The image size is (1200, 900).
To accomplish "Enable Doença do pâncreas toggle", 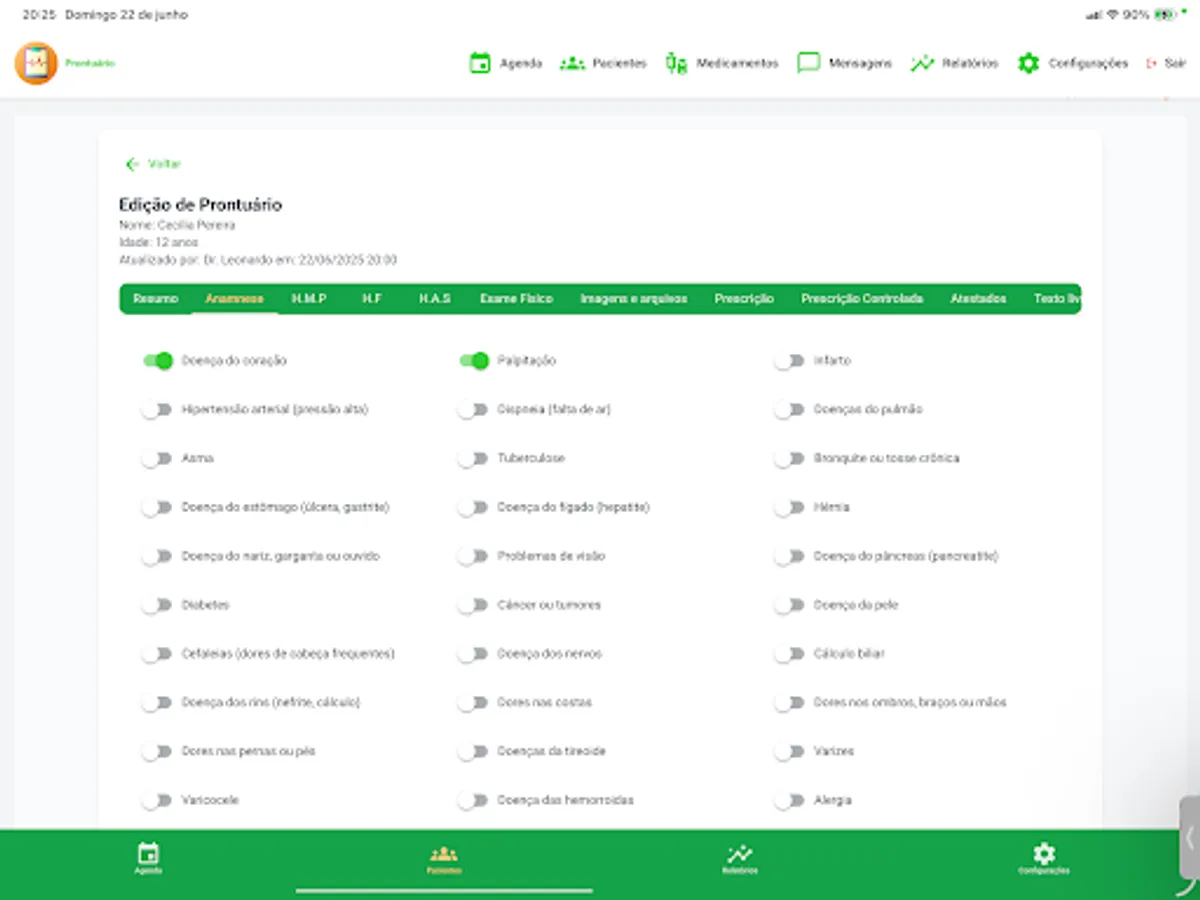I will tap(789, 556).
